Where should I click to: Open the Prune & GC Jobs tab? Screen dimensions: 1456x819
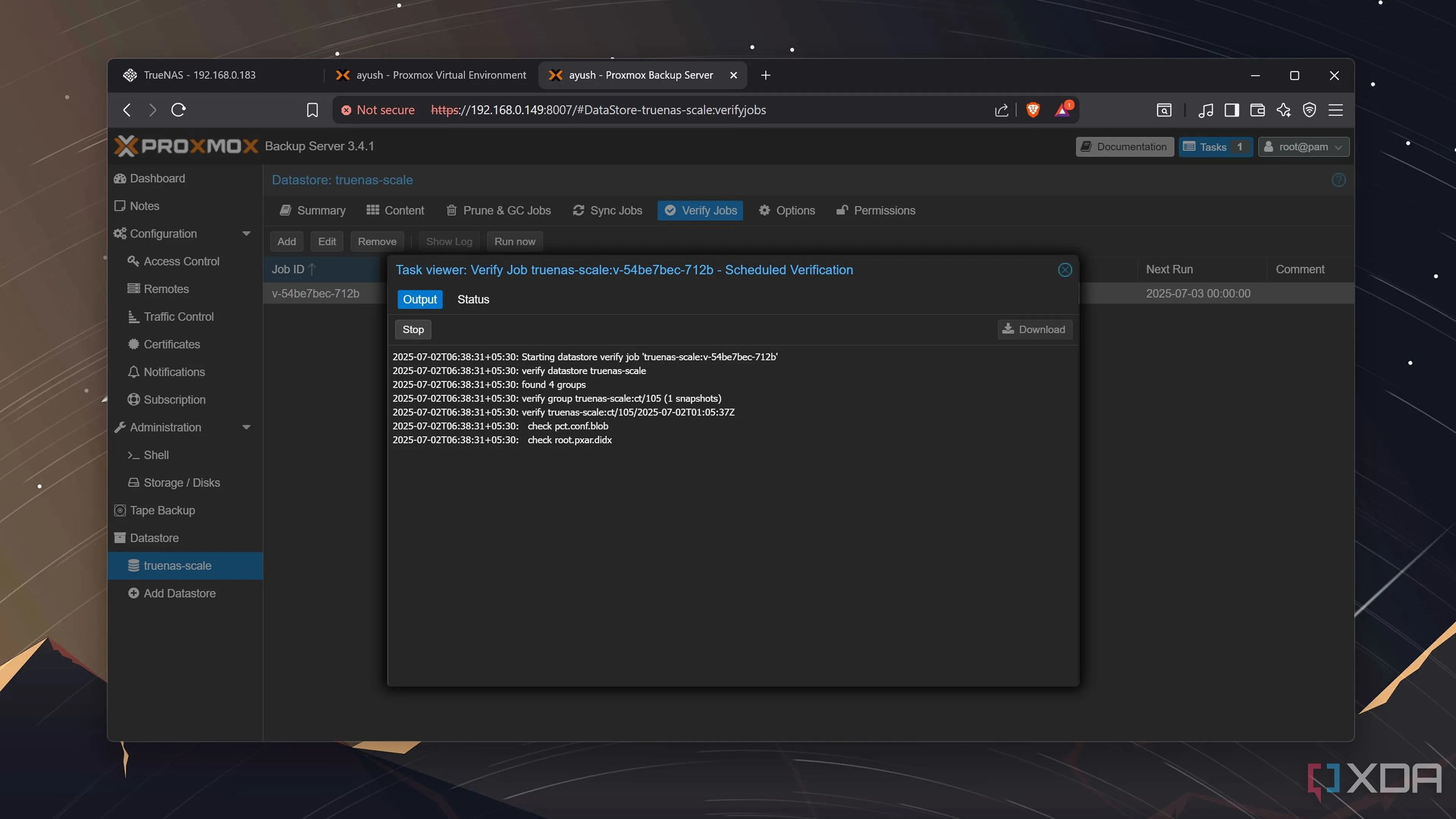[499, 210]
